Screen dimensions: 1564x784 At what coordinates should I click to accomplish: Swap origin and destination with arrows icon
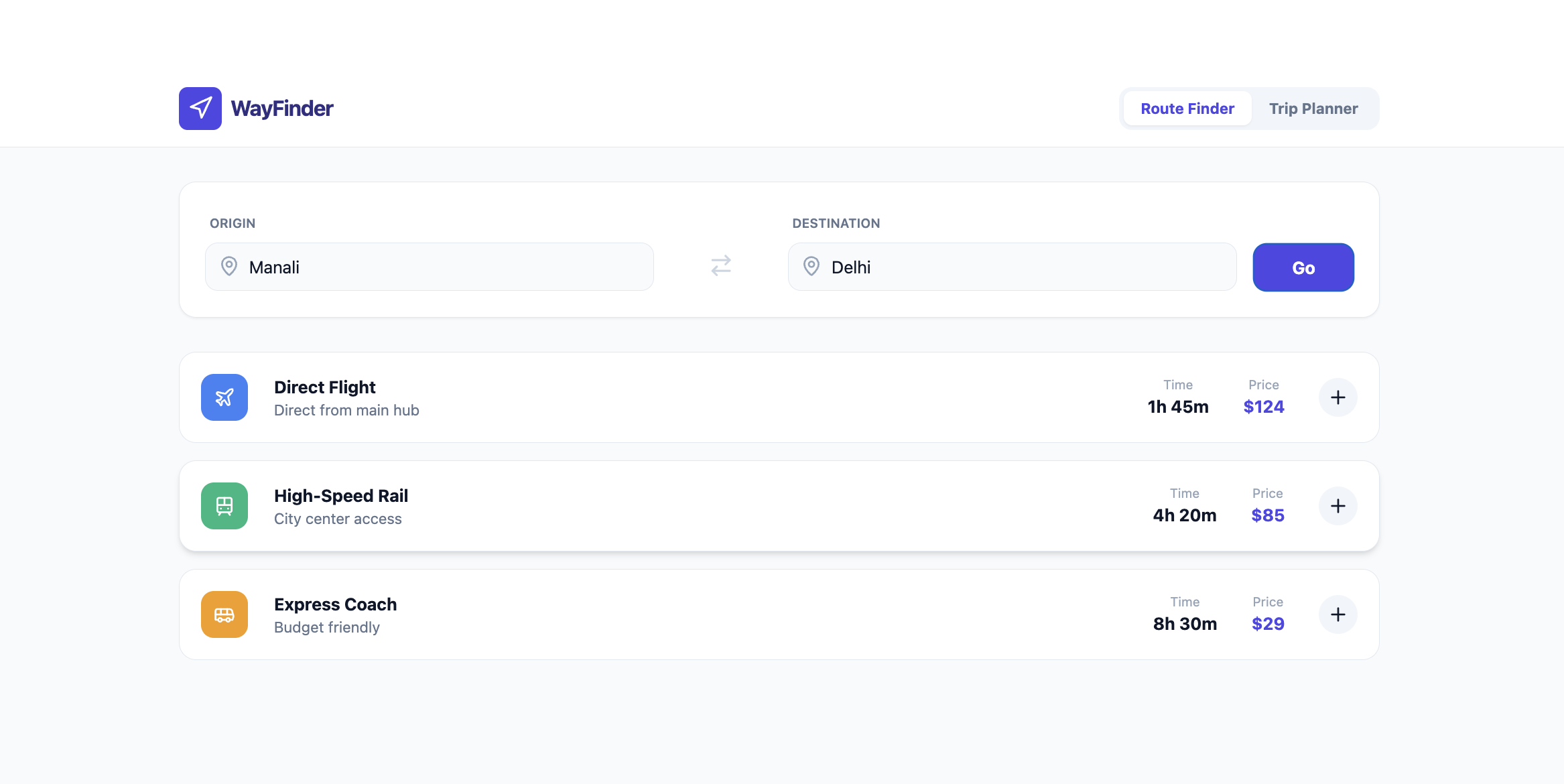click(721, 266)
